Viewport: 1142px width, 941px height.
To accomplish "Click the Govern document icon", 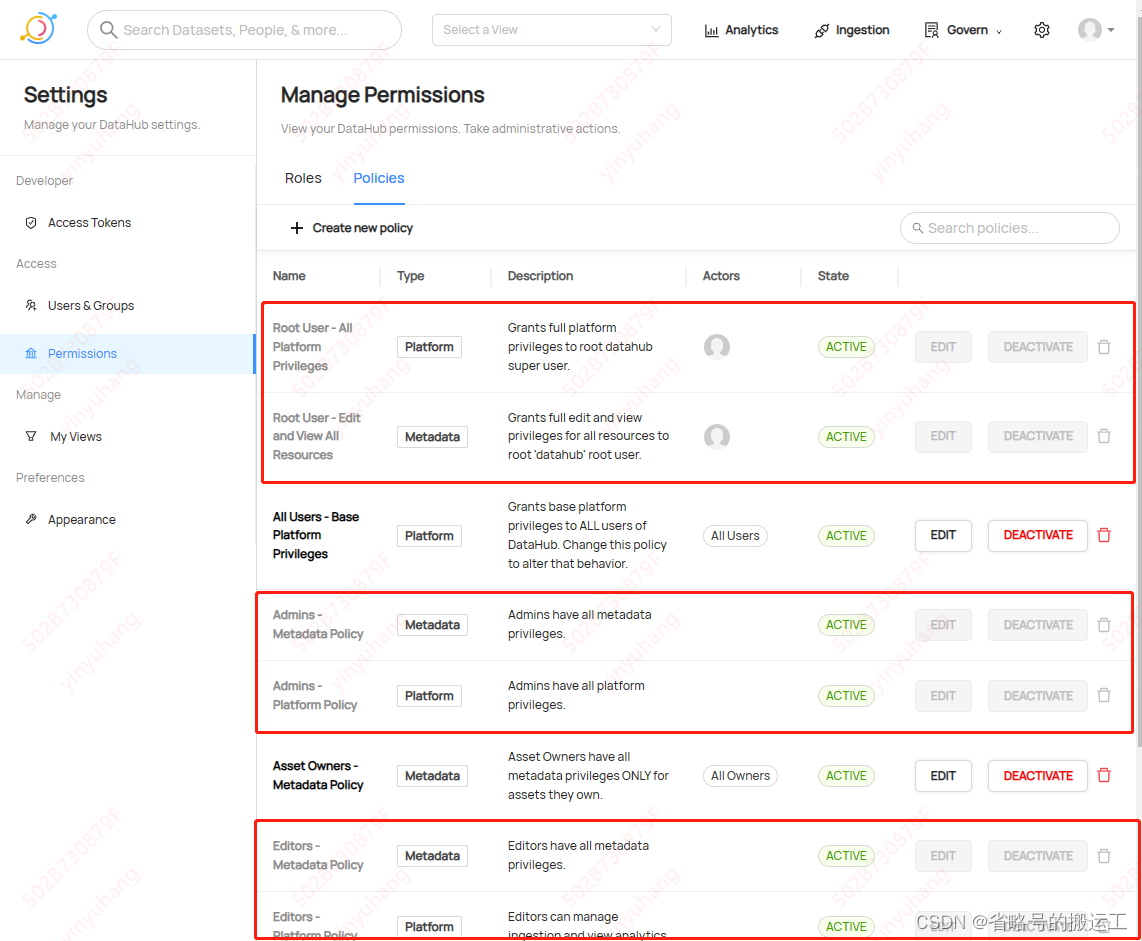I will pyautogui.click(x=932, y=30).
